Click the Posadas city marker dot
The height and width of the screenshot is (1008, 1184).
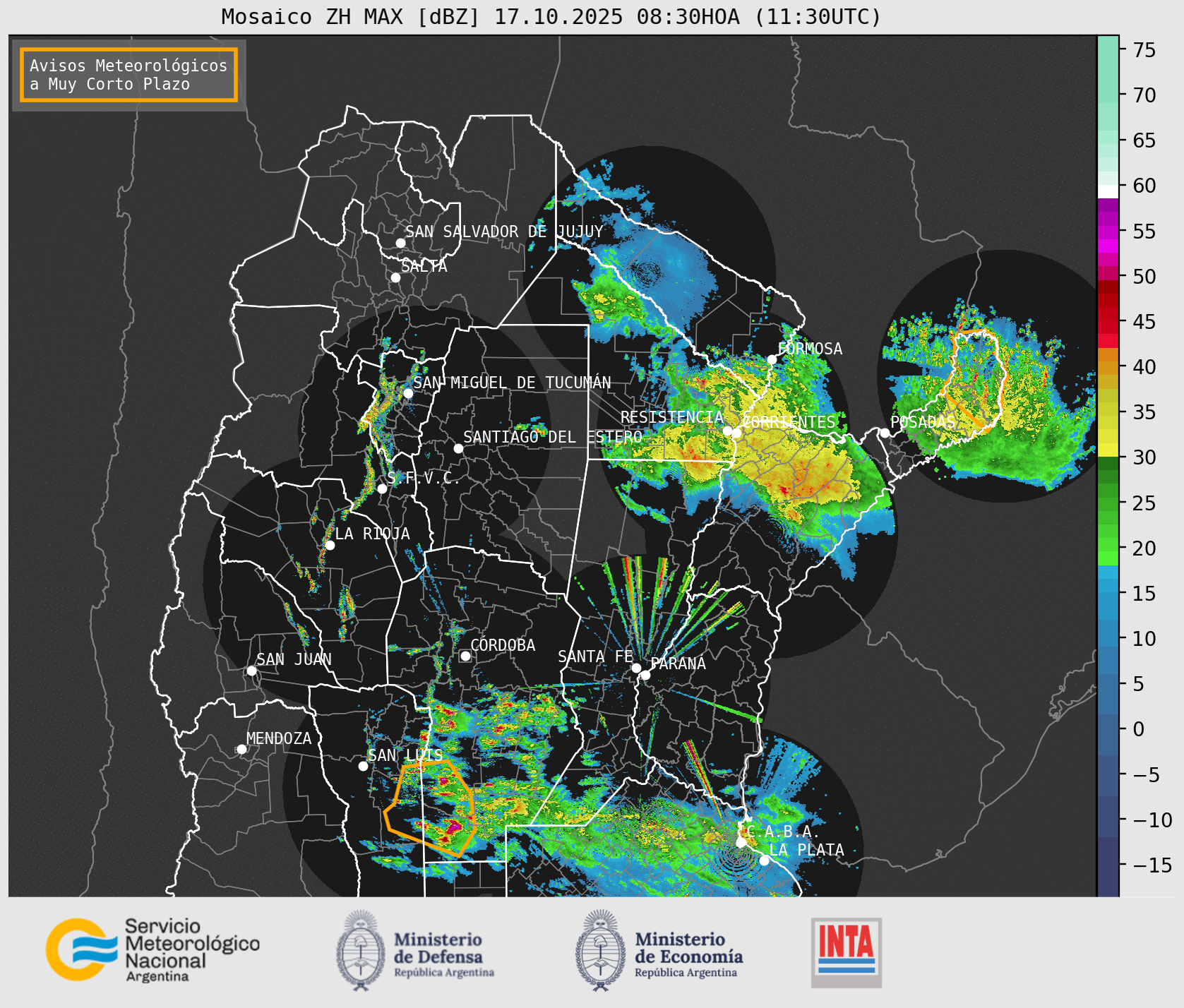(x=885, y=433)
